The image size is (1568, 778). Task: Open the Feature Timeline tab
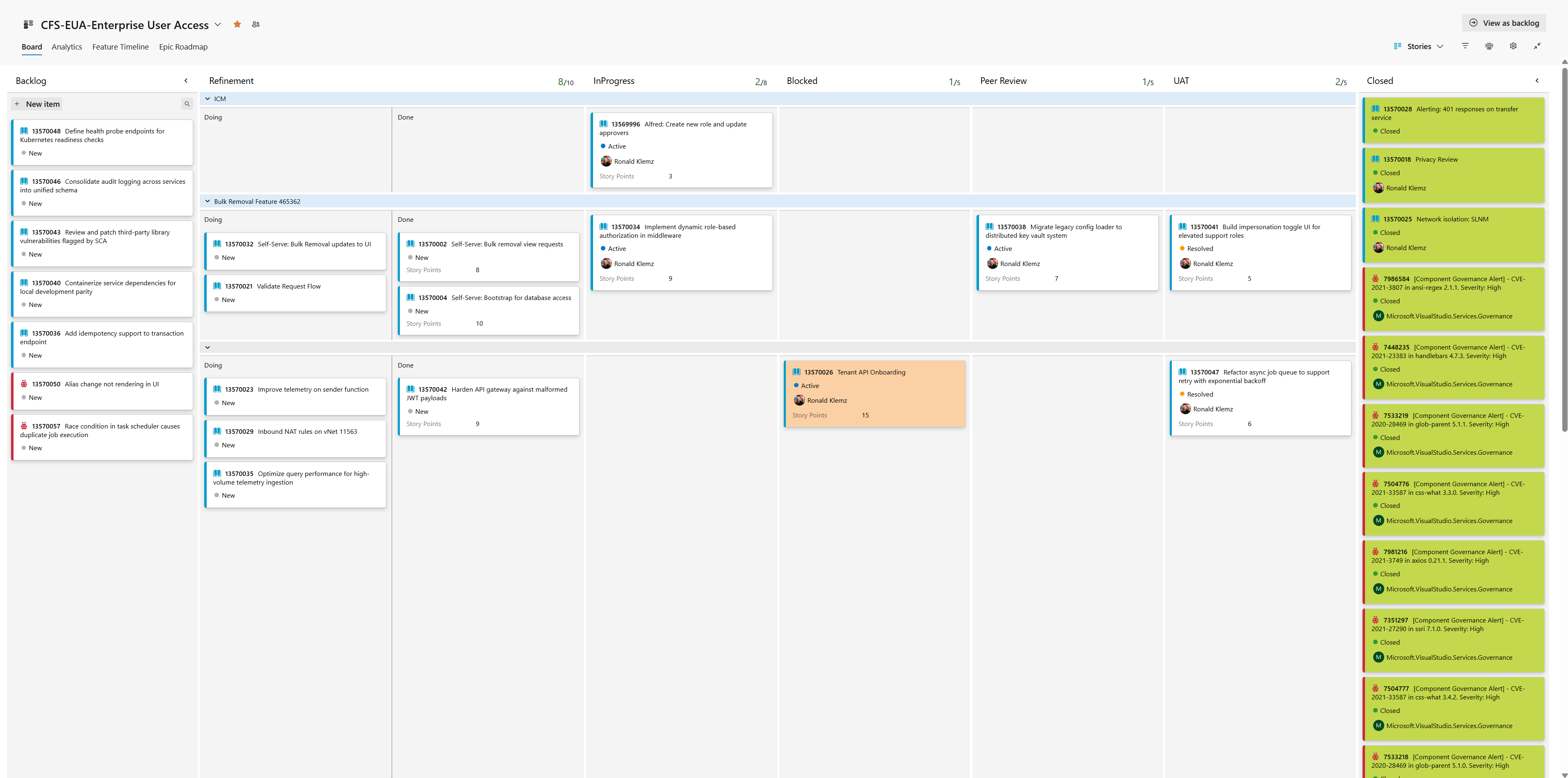(120, 47)
